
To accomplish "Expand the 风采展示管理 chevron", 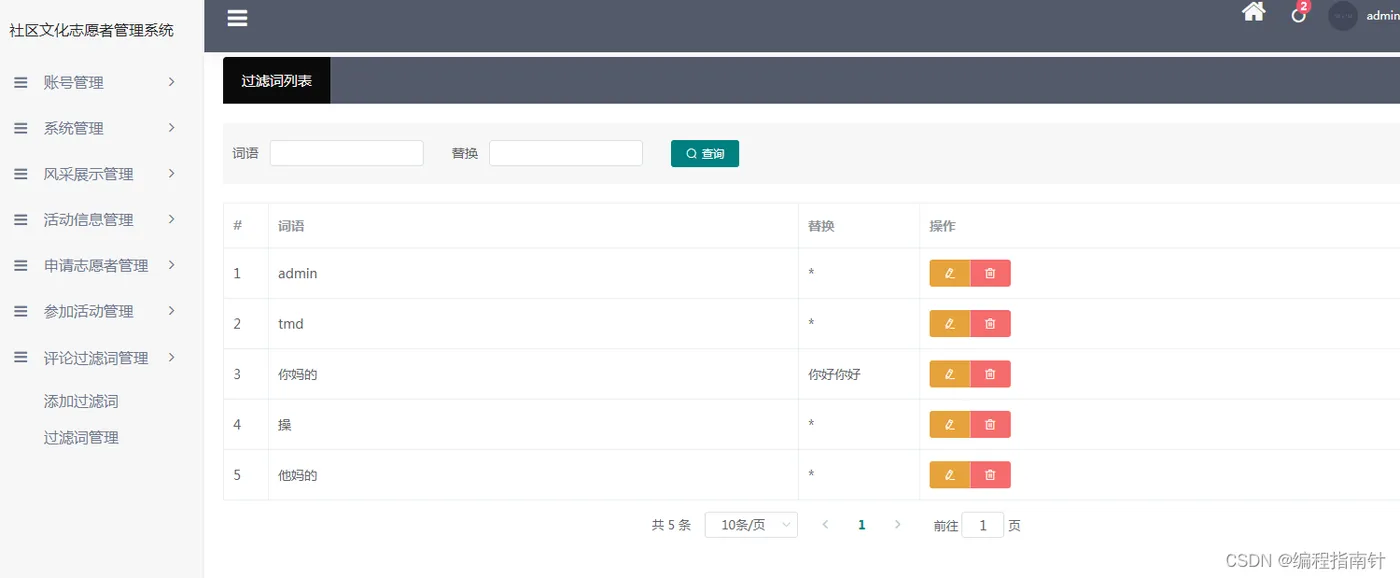I will tap(172, 173).
